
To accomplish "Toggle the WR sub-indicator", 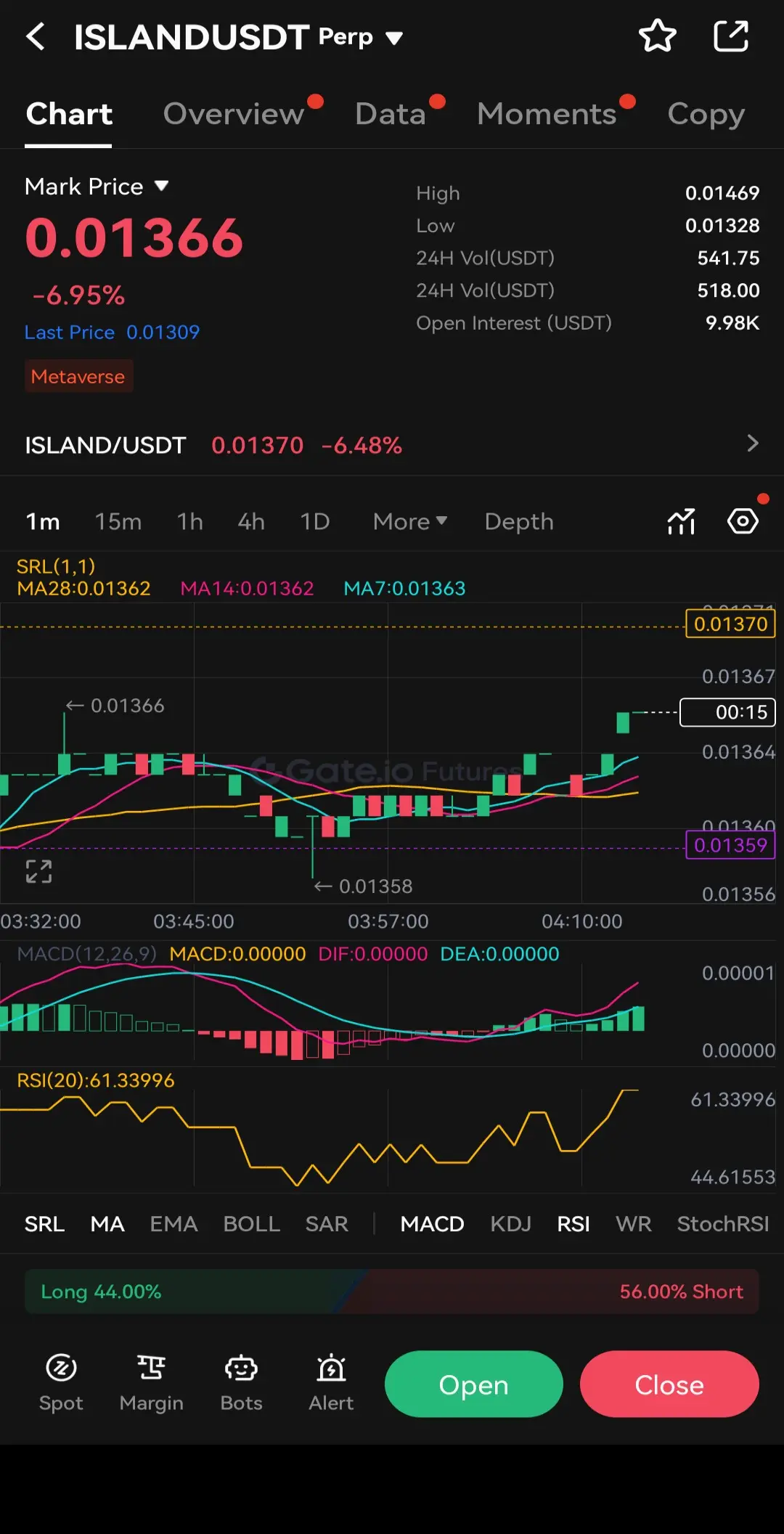I will coord(633,1224).
